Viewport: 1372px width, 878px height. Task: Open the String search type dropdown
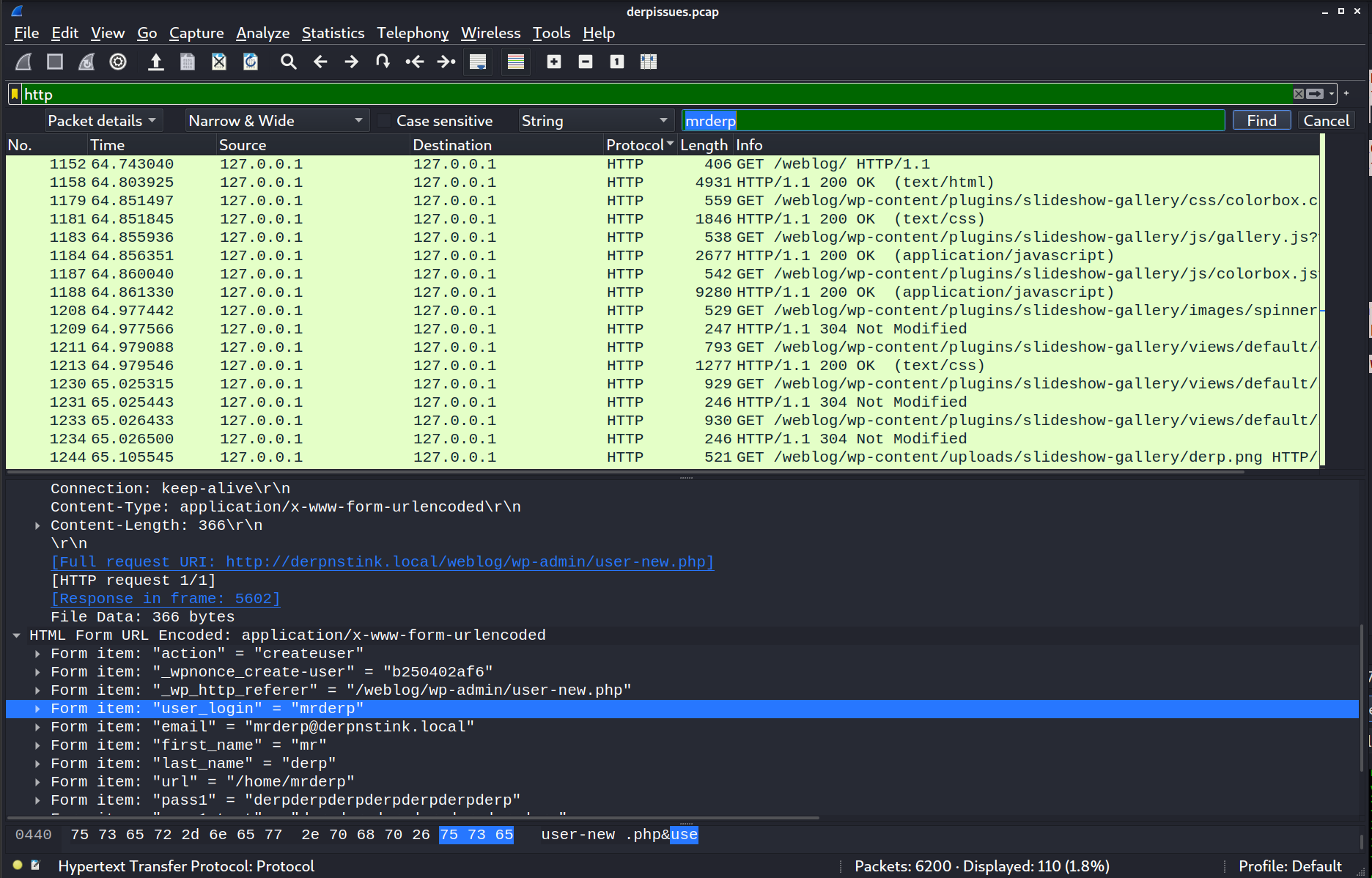(596, 121)
